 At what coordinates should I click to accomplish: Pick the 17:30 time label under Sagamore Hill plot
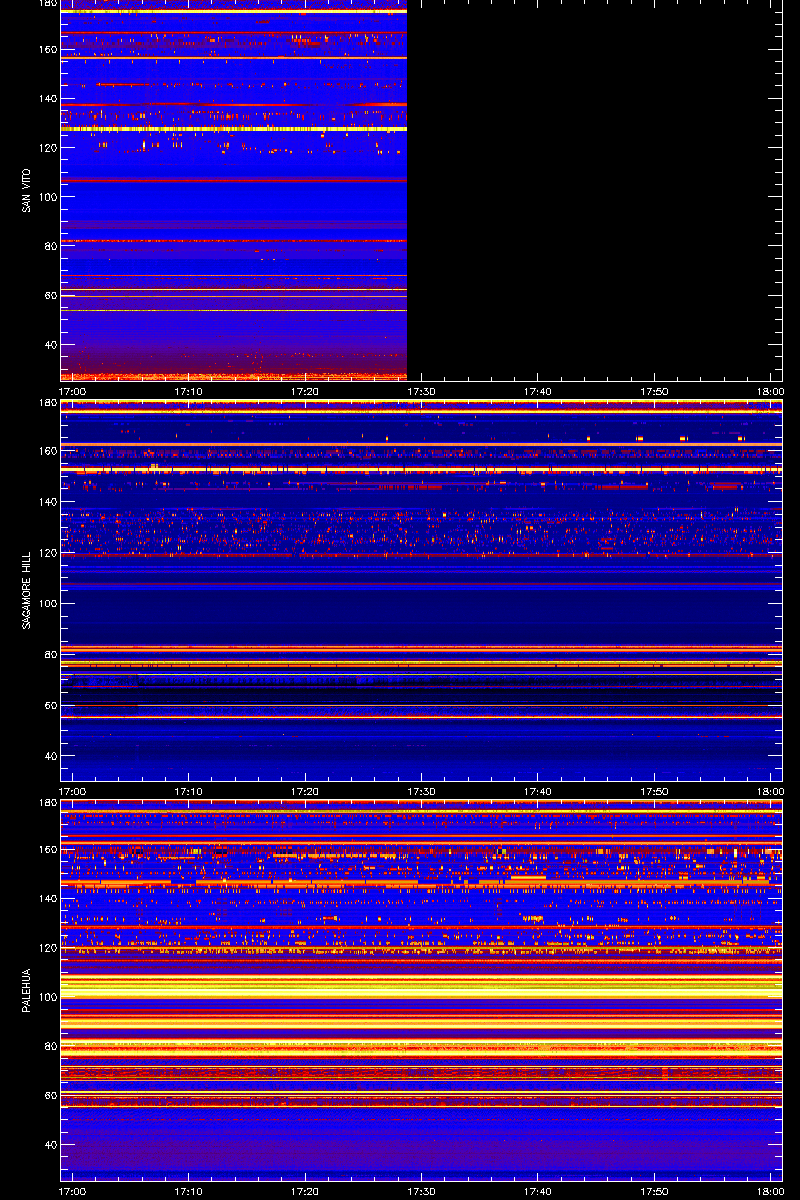click(x=422, y=791)
